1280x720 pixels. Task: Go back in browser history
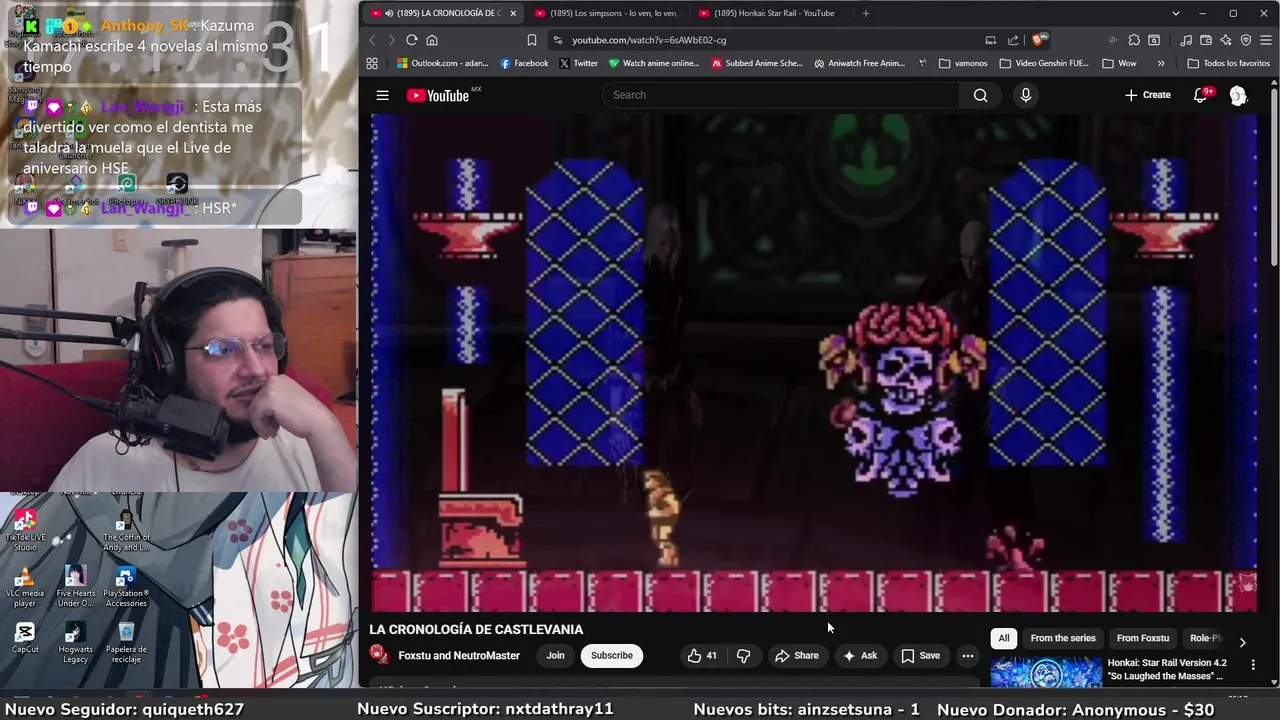(372, 40)
